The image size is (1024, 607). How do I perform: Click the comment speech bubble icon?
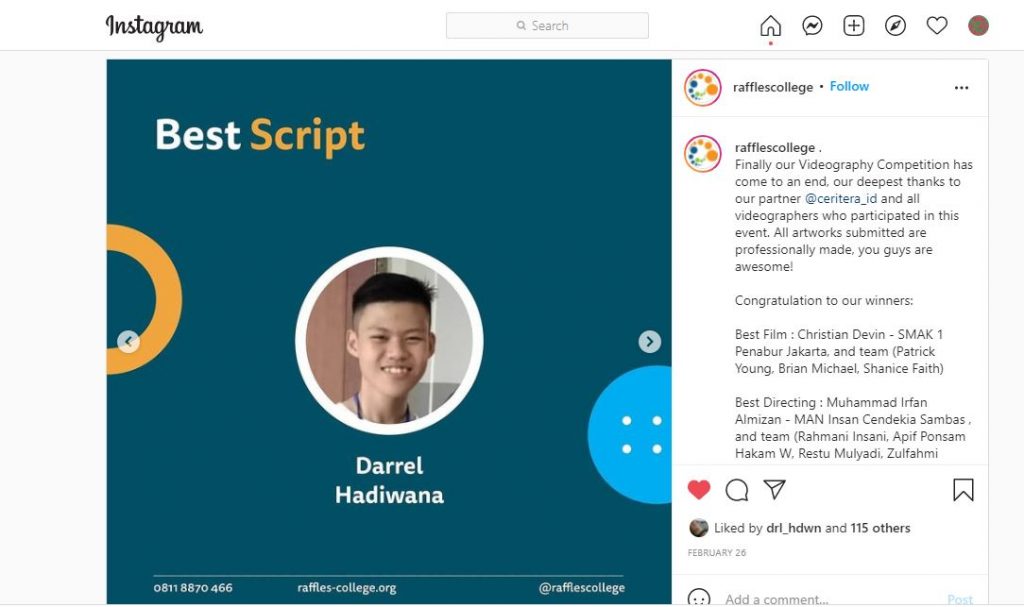(737, 490)
